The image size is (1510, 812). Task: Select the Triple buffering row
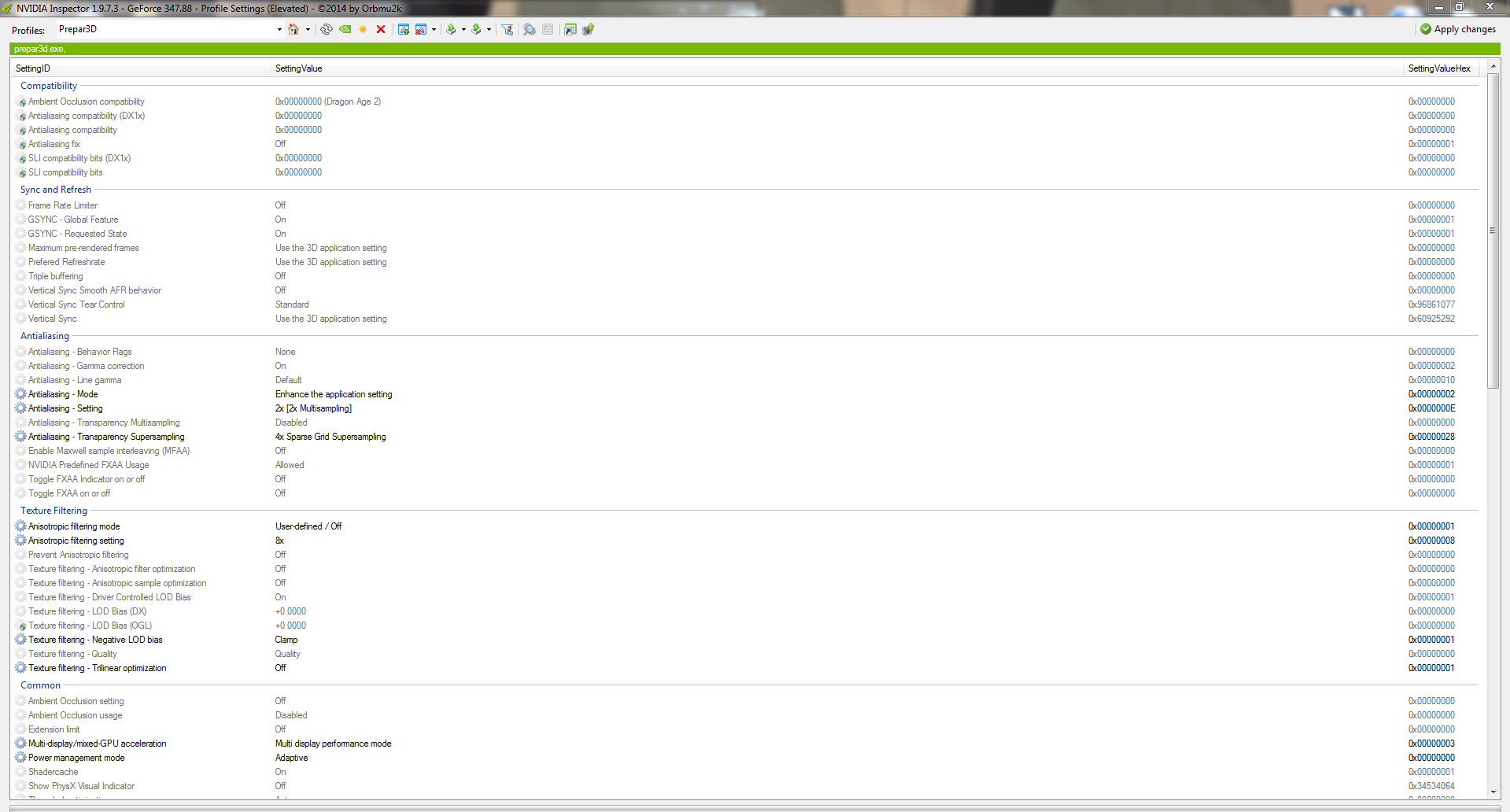coord(744,276)
